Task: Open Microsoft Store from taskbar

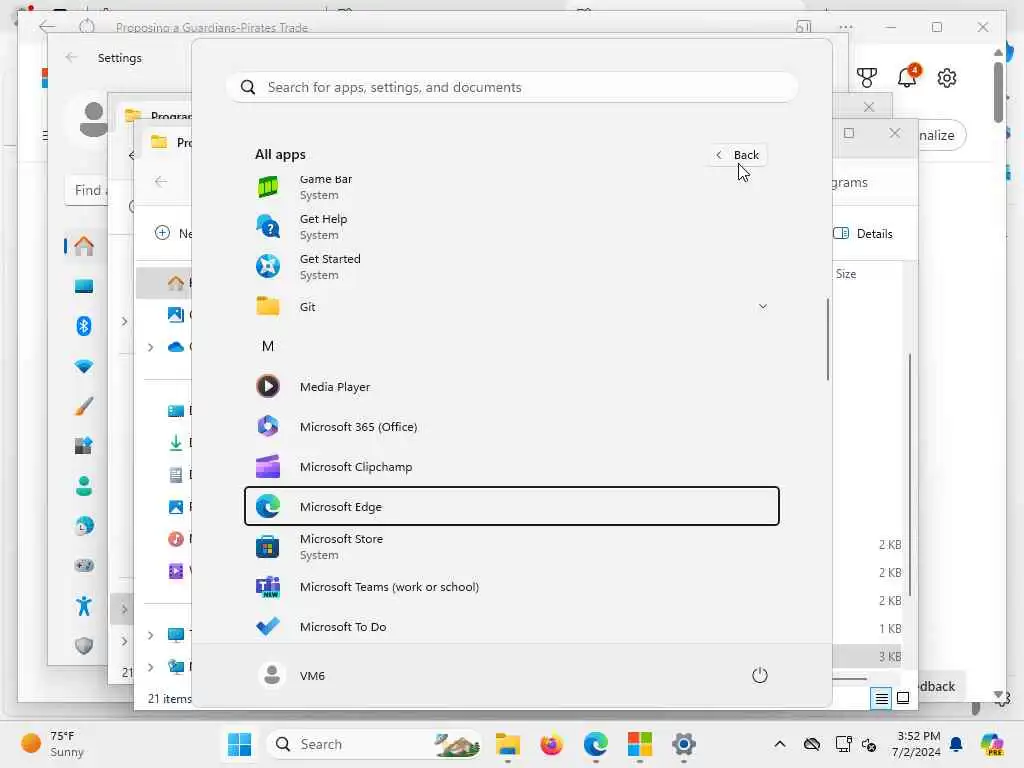Action: 639,744
